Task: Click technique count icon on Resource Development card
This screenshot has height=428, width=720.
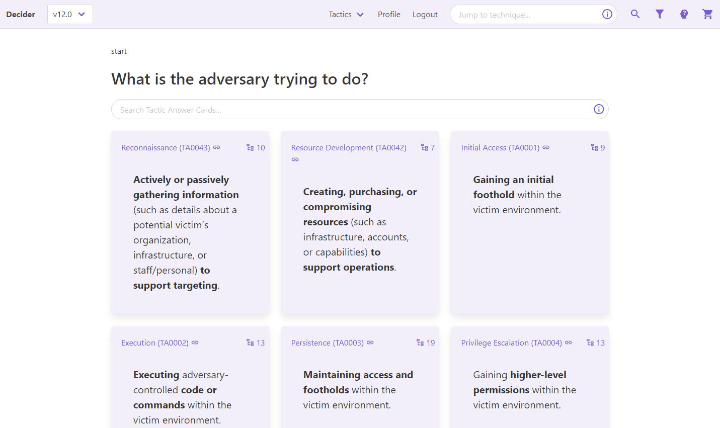Action: coord(424,148)
